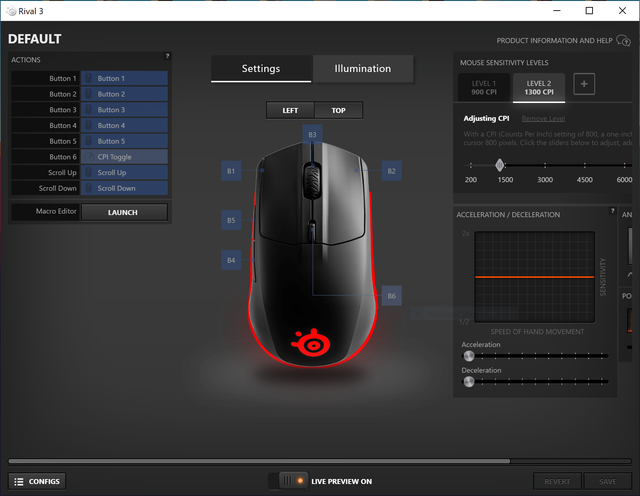The height and width of the screenshot is (496, 640).
Task: Switch mouse view to LEFT
Action: click(290, 110)
